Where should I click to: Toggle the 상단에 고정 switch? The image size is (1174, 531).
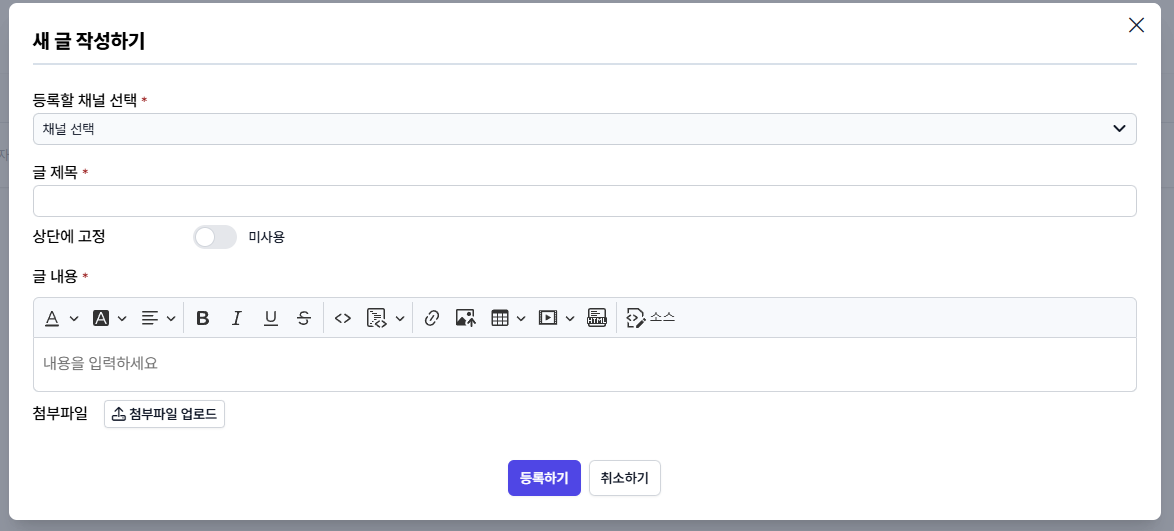(215, 237)
